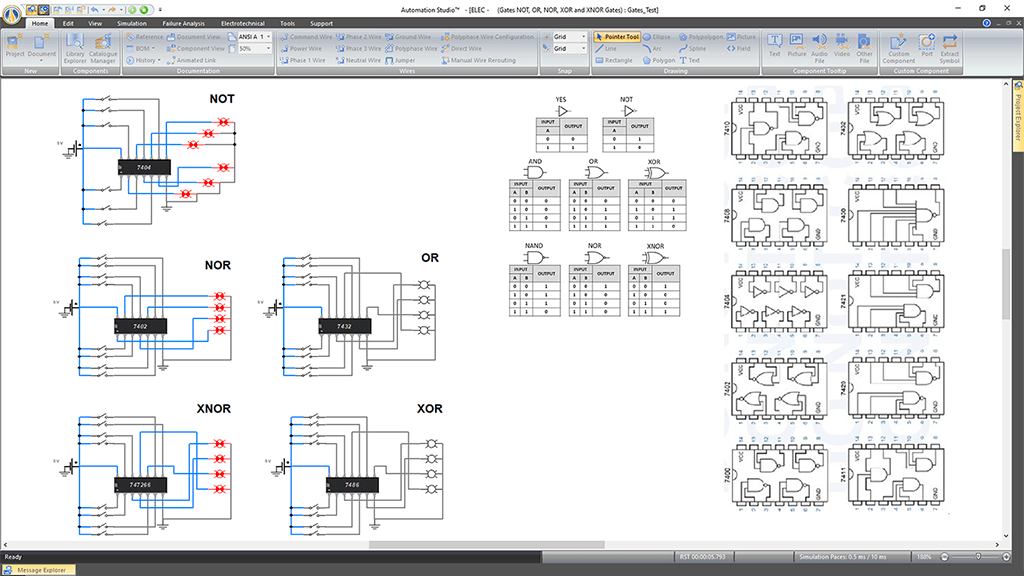Open the ANSI A paper size dropdown
This screenshot has width=1024, height=576.
point(269,36)
